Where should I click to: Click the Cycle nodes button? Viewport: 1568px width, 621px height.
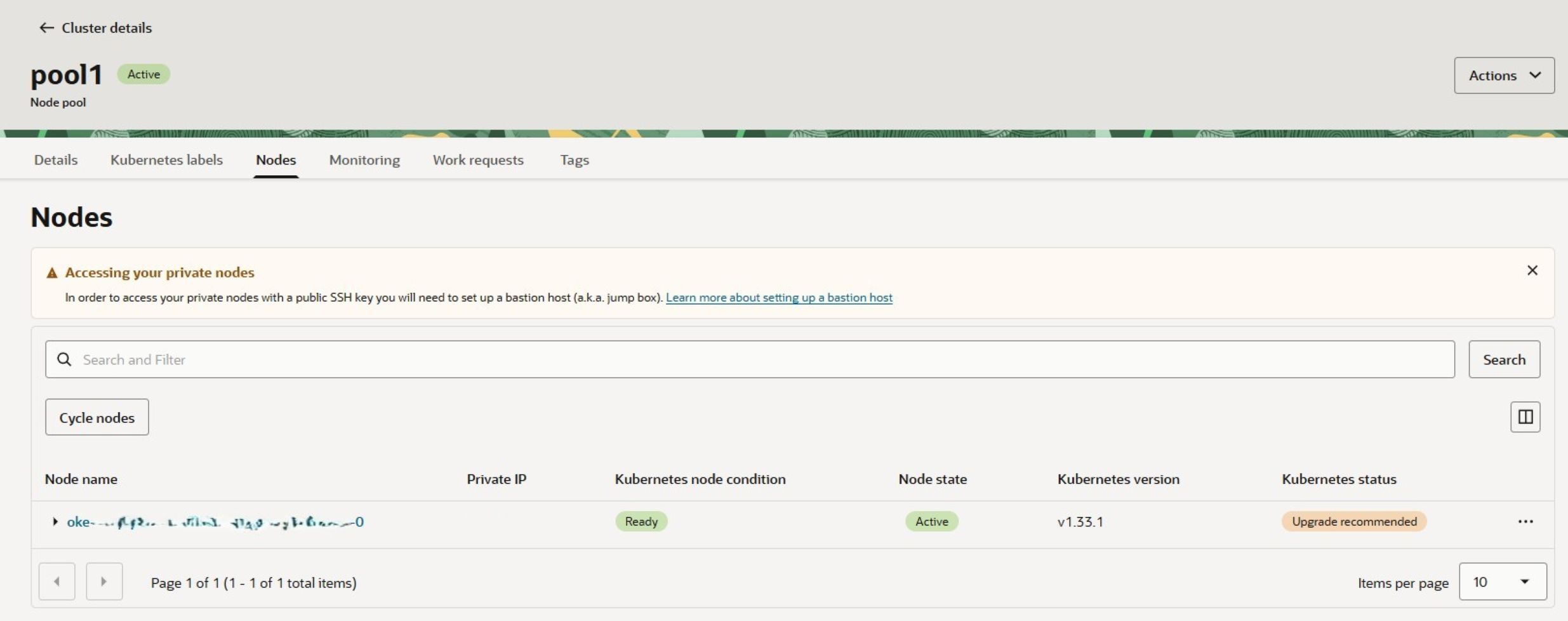point(96,417)
